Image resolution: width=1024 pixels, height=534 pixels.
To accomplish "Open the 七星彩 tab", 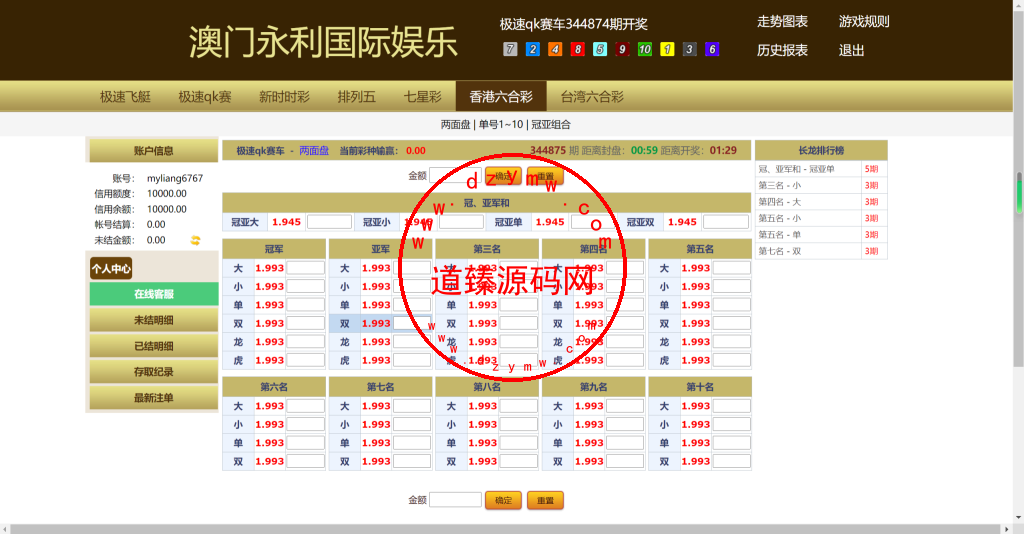I will click(423, 97).
